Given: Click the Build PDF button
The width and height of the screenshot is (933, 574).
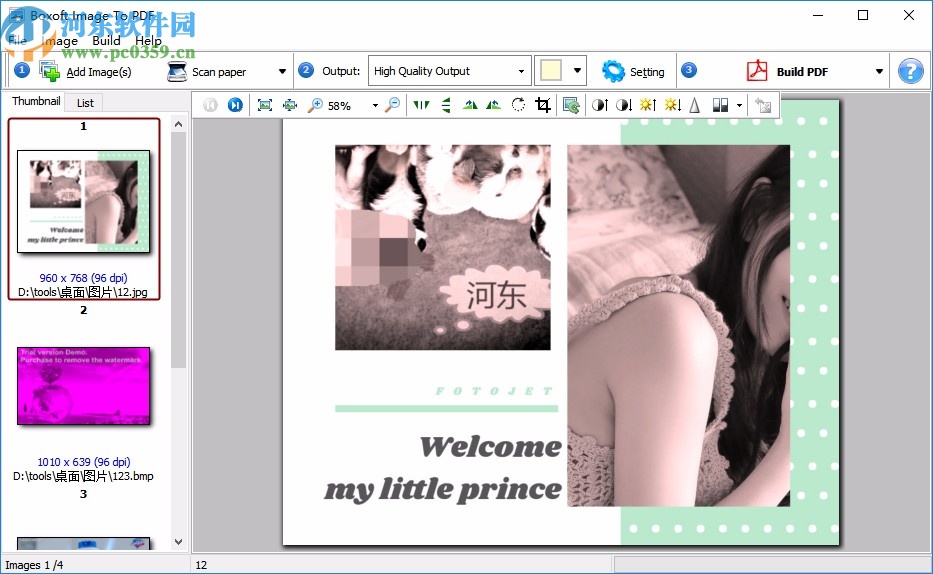Looking at the screenshot, I should click(802, 72).
